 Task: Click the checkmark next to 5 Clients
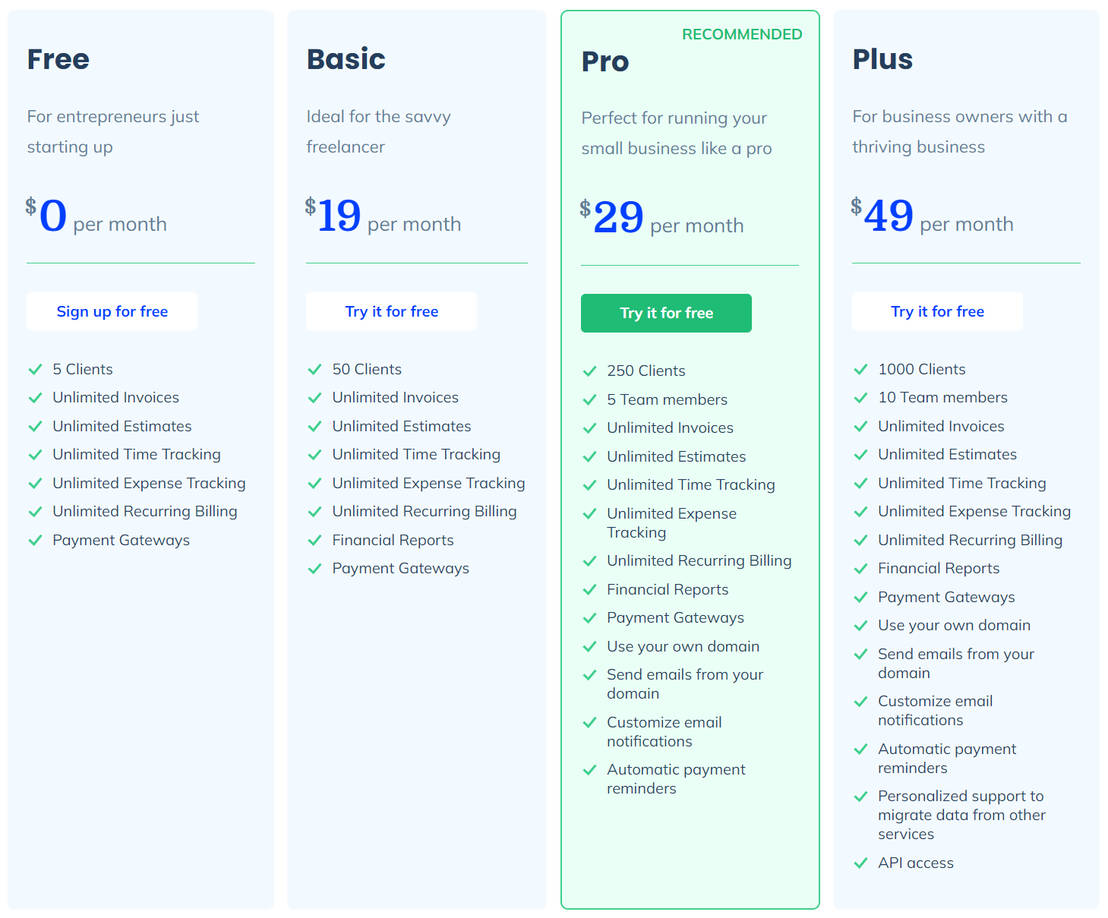point(35,369)
